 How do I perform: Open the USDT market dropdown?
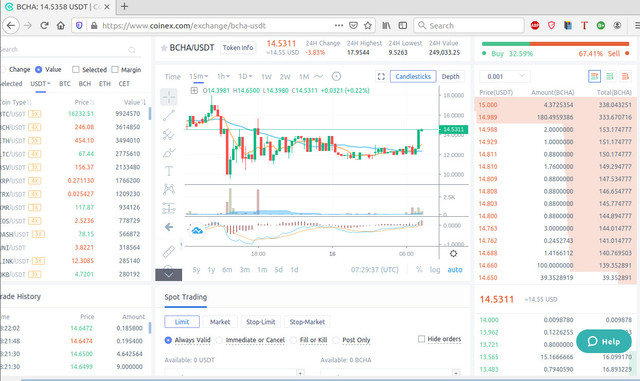point(40,84)
